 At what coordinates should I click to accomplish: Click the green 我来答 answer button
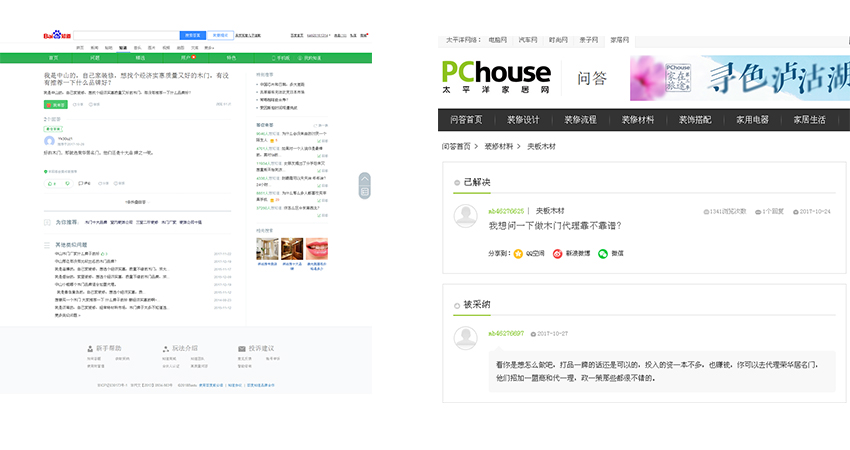(56, 105)
